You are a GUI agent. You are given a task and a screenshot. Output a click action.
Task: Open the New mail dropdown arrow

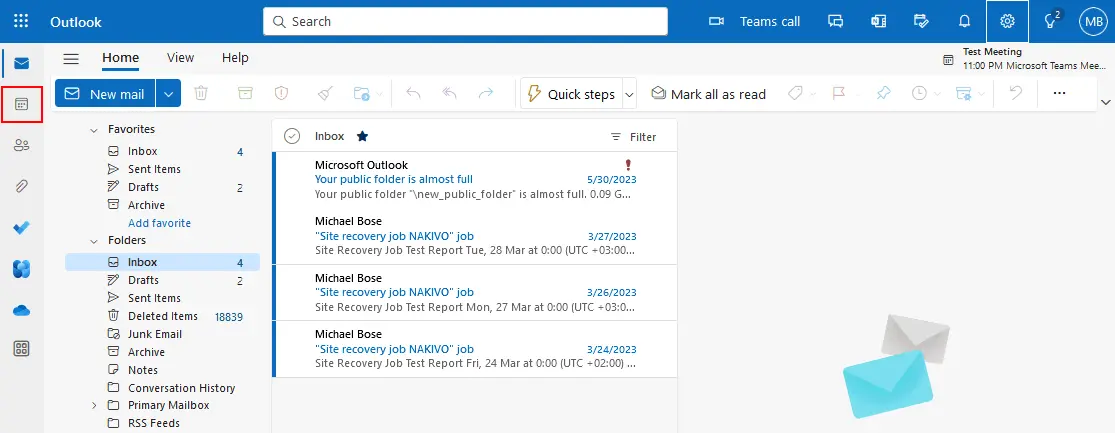point(169,94)
